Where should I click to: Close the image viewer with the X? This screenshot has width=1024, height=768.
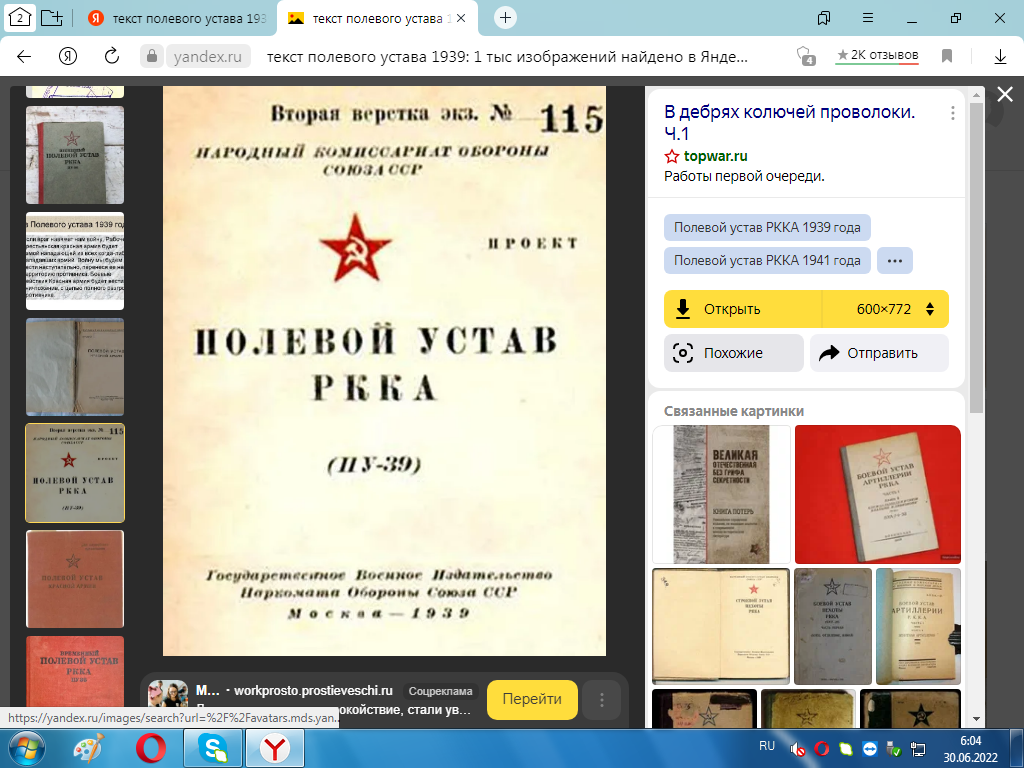pyautogui.click(x=1005, y=95)
